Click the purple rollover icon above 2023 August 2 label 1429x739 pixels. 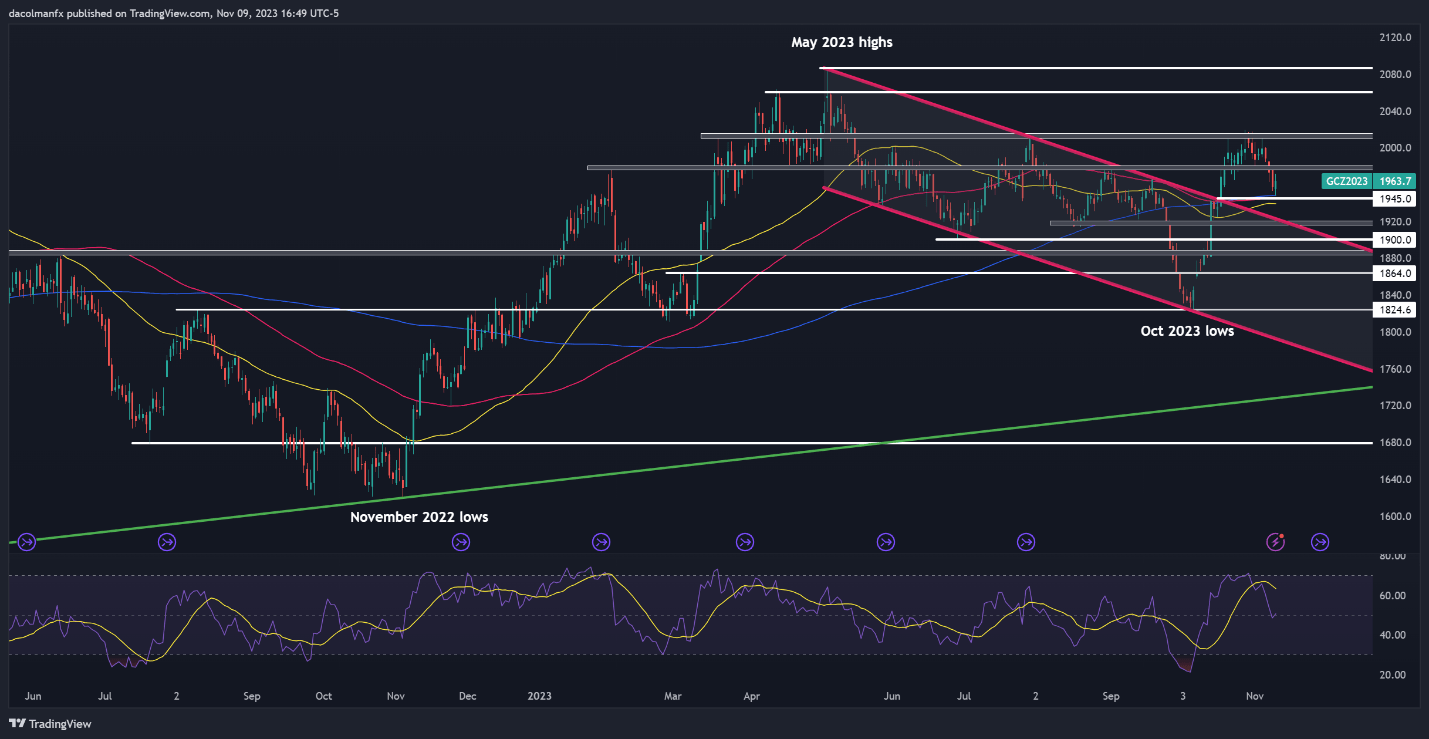pyautogui.click(x=1025, y=541)
